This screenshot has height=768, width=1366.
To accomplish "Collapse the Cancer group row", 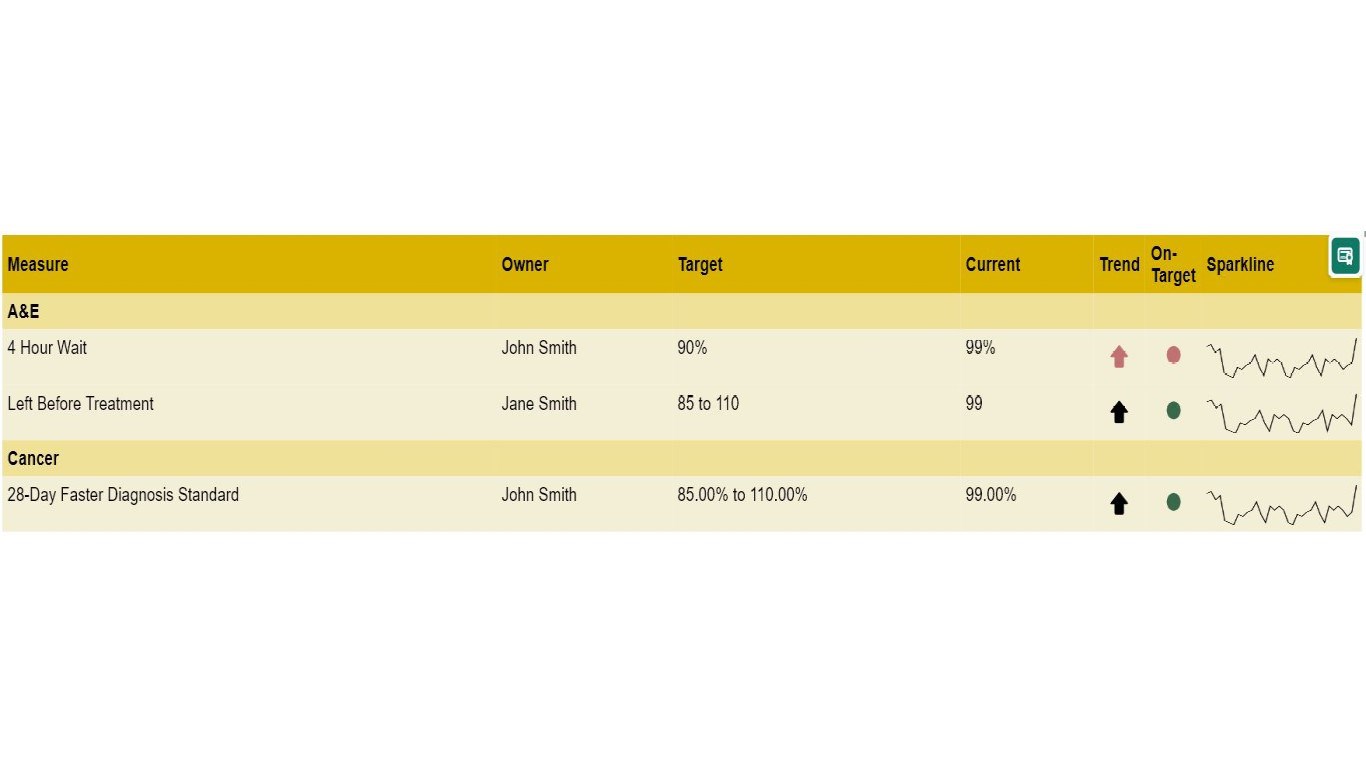I will coord(33,458).
